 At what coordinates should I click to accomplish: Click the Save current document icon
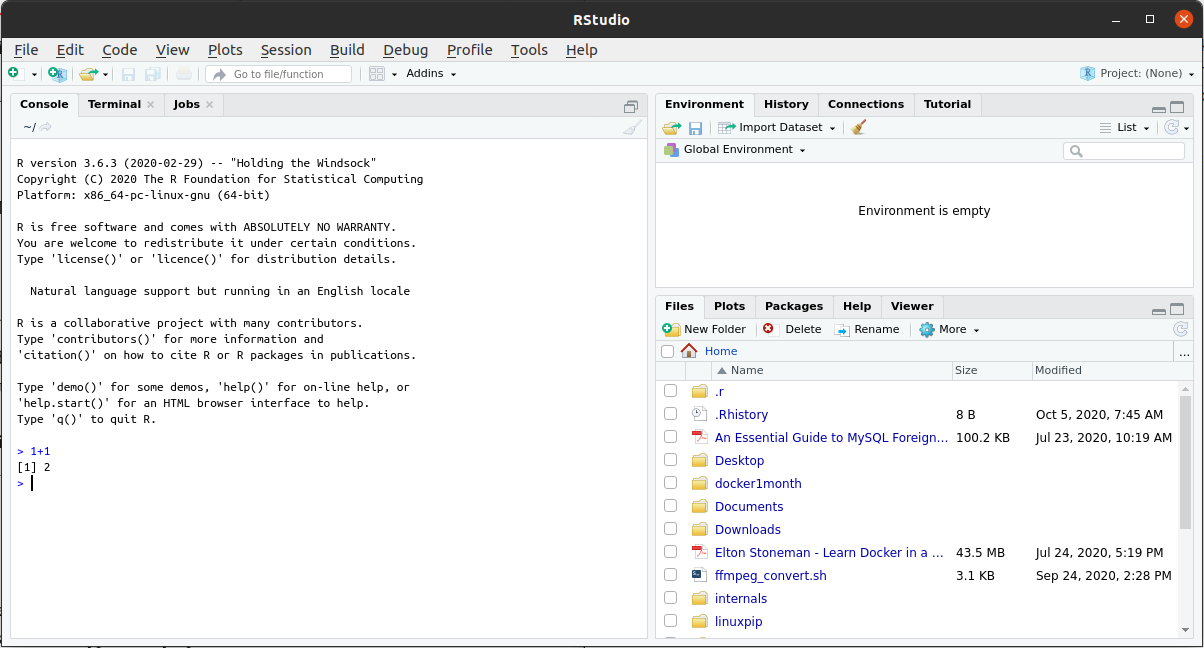[x=128, y=74]
